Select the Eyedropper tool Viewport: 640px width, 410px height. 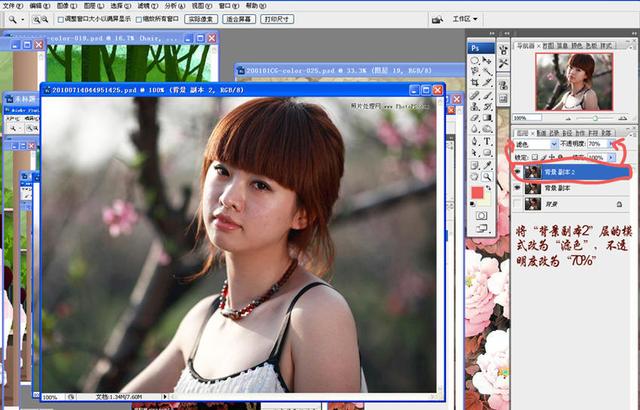click(487, 165)
